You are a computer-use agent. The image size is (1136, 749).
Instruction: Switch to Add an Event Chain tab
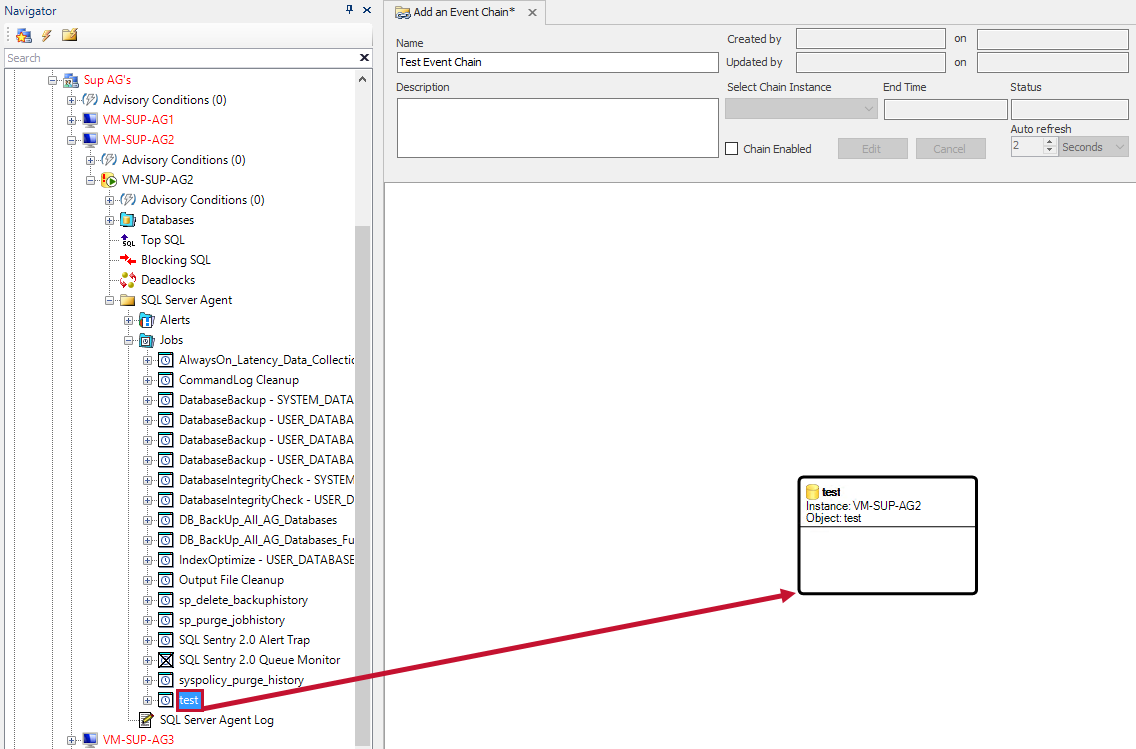pos(456,12)
